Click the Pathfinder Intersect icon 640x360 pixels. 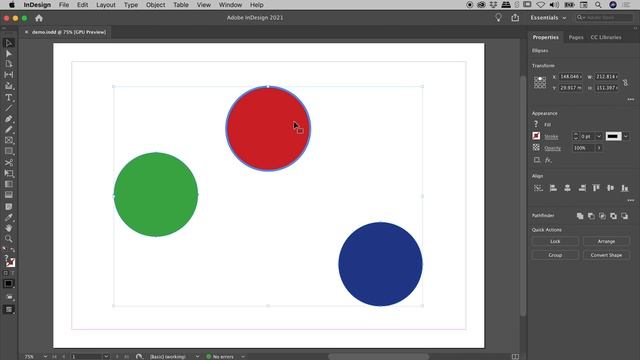tap(602, 216)
